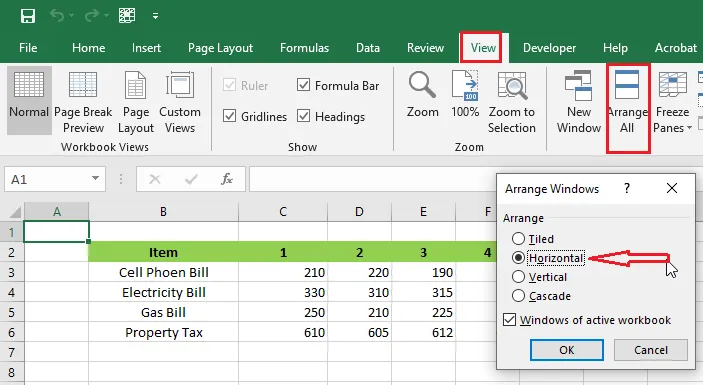The height and width of the screenshot is (385, 703).
Task: Switch to the Home tab
Action: coord(88,48)
